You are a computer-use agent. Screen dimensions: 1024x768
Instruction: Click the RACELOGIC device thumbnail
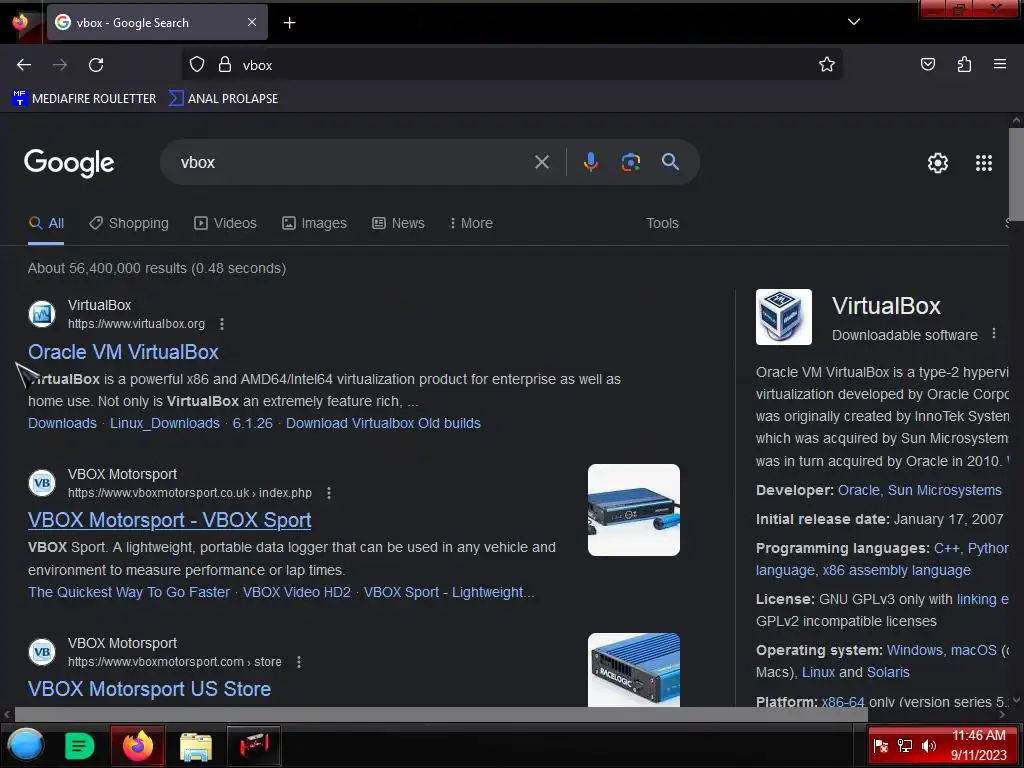point(633,670)
